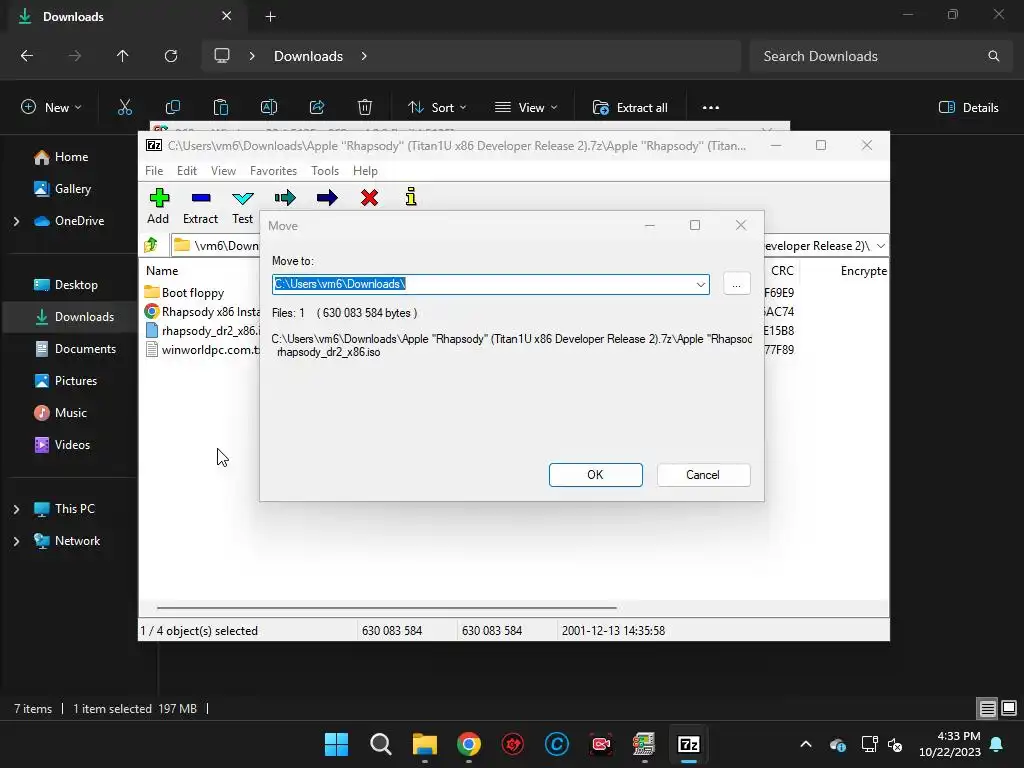
Task: Open the File menu in 7-Zip
Action: point(154,170)
